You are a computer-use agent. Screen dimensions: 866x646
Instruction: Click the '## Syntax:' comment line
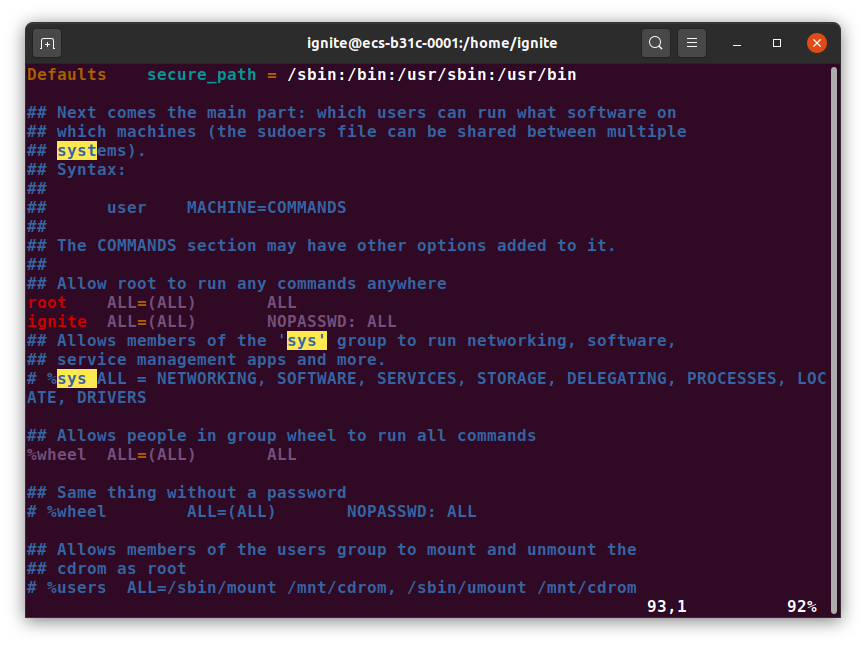pos(77,170)
